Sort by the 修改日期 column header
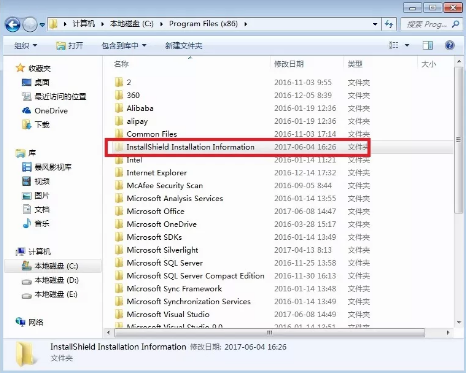466x373 pixels. 289,64
